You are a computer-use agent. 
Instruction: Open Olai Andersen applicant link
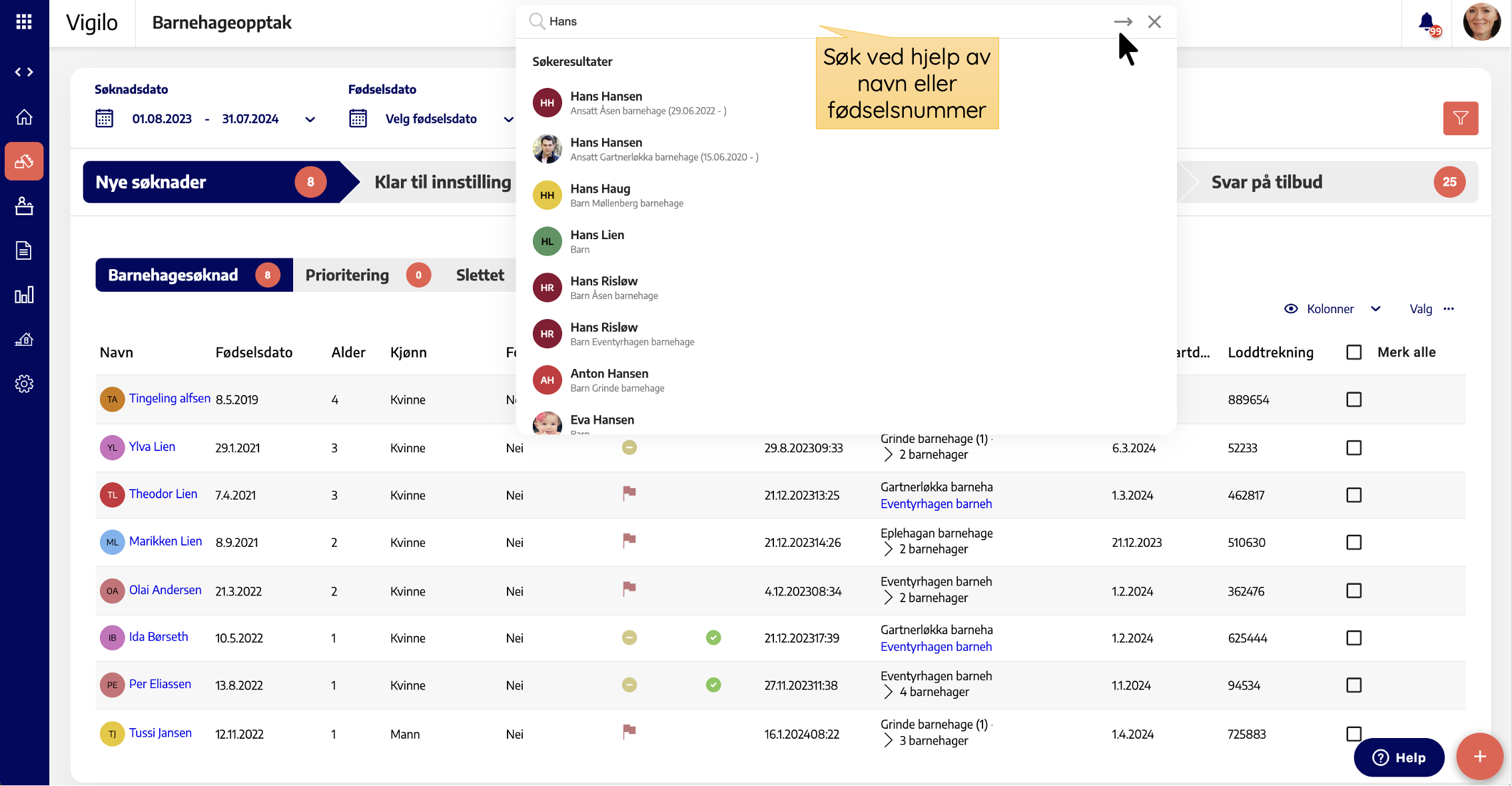click(165, 590)
